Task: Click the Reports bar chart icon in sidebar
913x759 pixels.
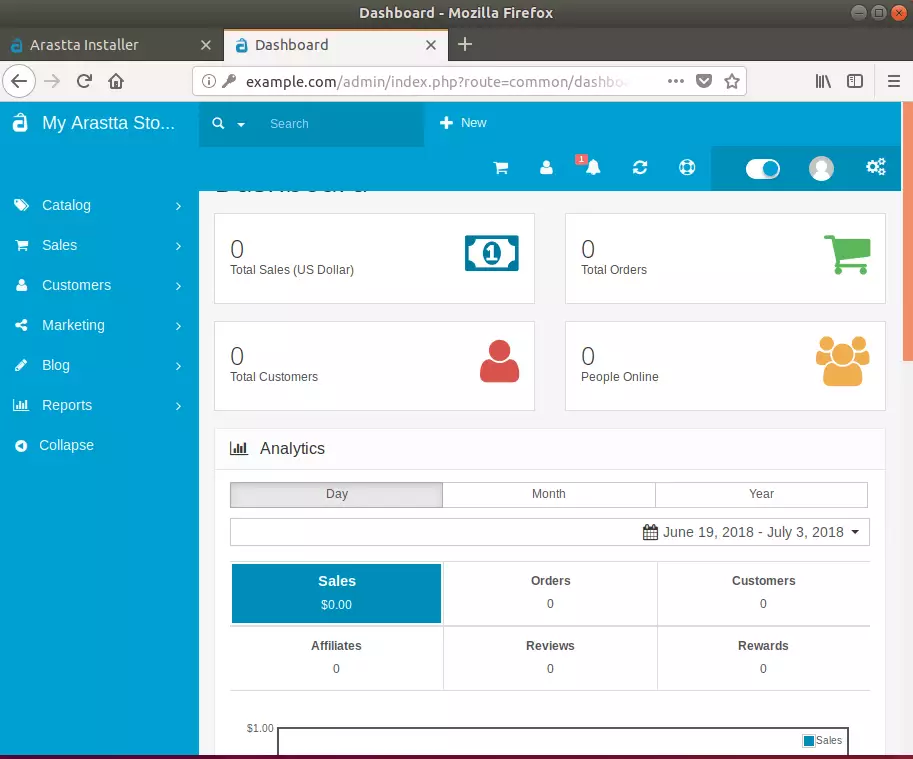Action: click(21, 405)
